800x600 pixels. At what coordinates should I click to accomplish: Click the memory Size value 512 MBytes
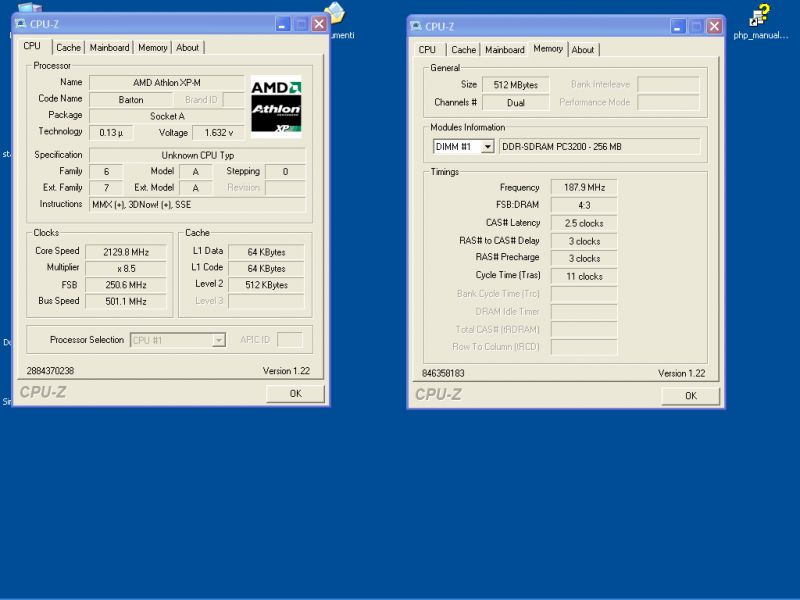pos(515,85)
